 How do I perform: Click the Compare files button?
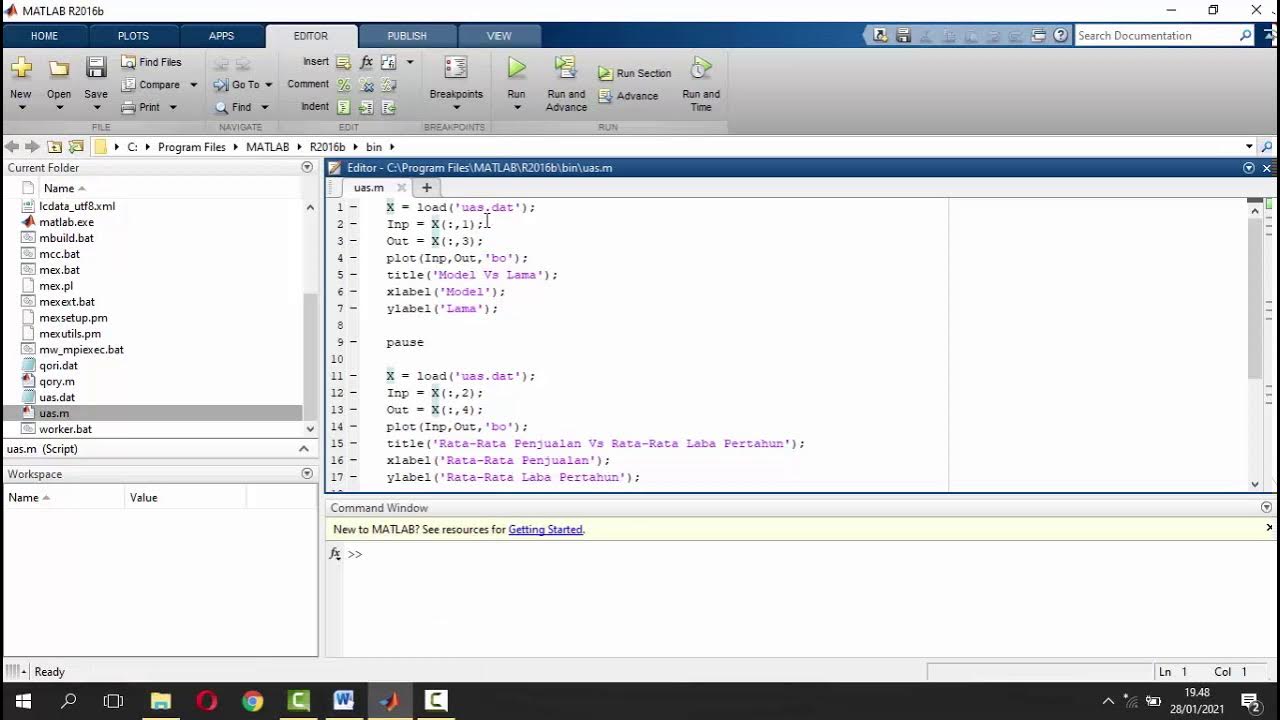(151, 85)
